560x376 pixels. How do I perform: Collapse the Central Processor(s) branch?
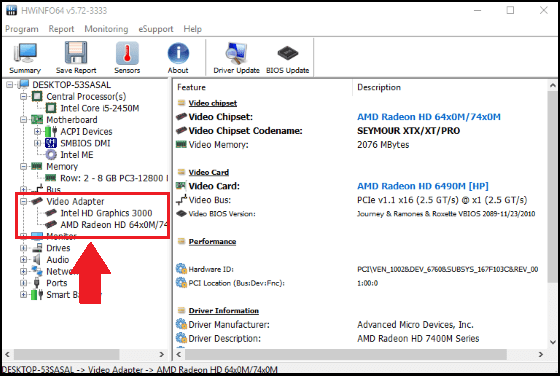(x=24, y=96)
